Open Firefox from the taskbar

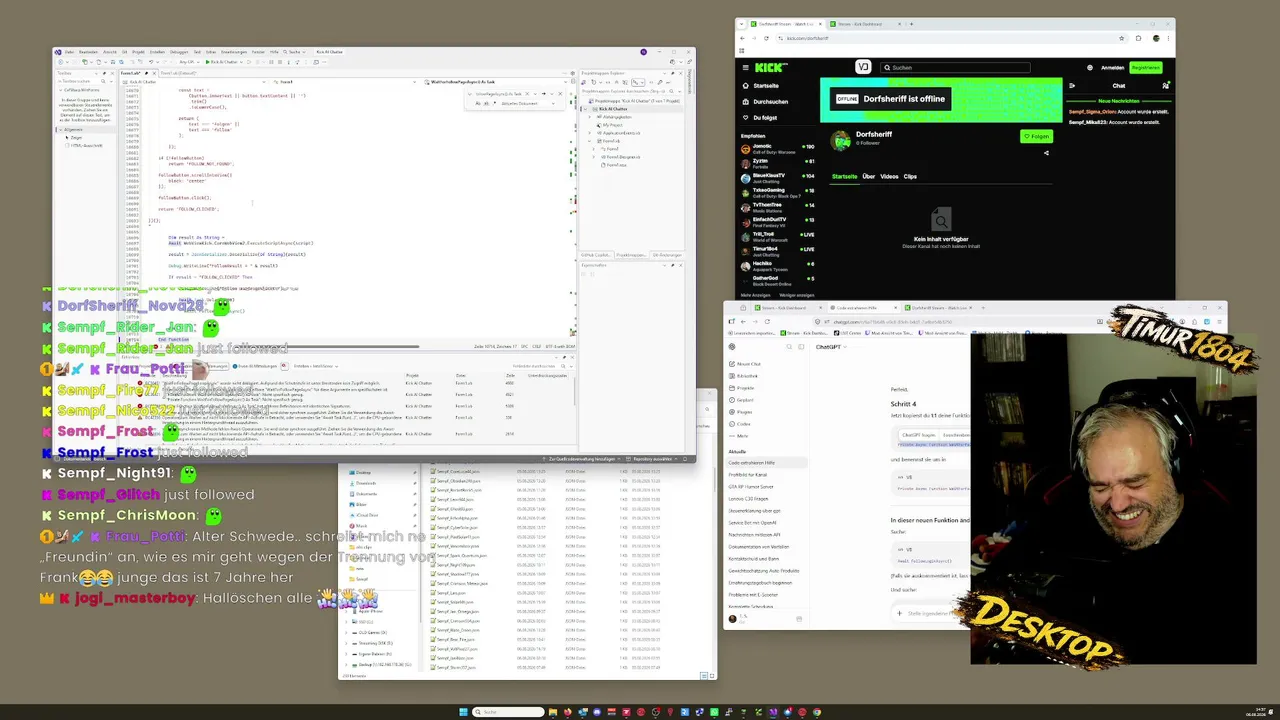pos(568,712)
